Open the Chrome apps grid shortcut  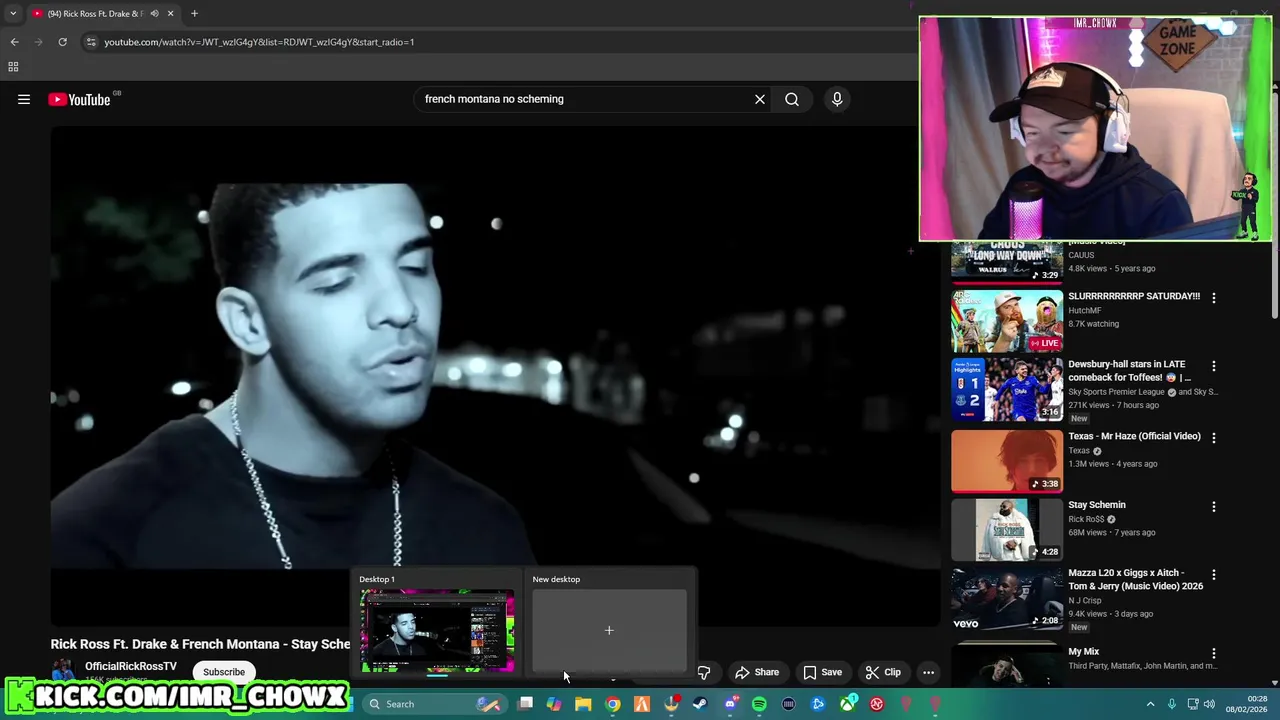[x=13, y=67]
